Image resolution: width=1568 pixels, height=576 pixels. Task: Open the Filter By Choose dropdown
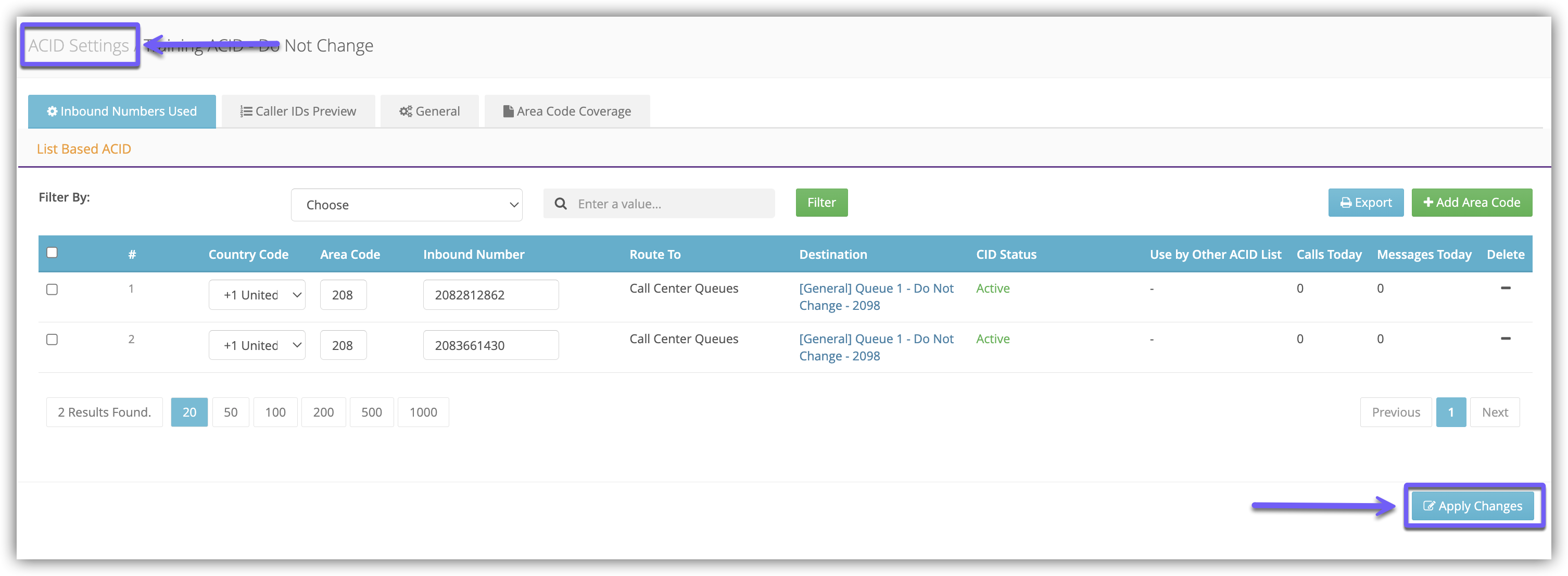point(407,205)
